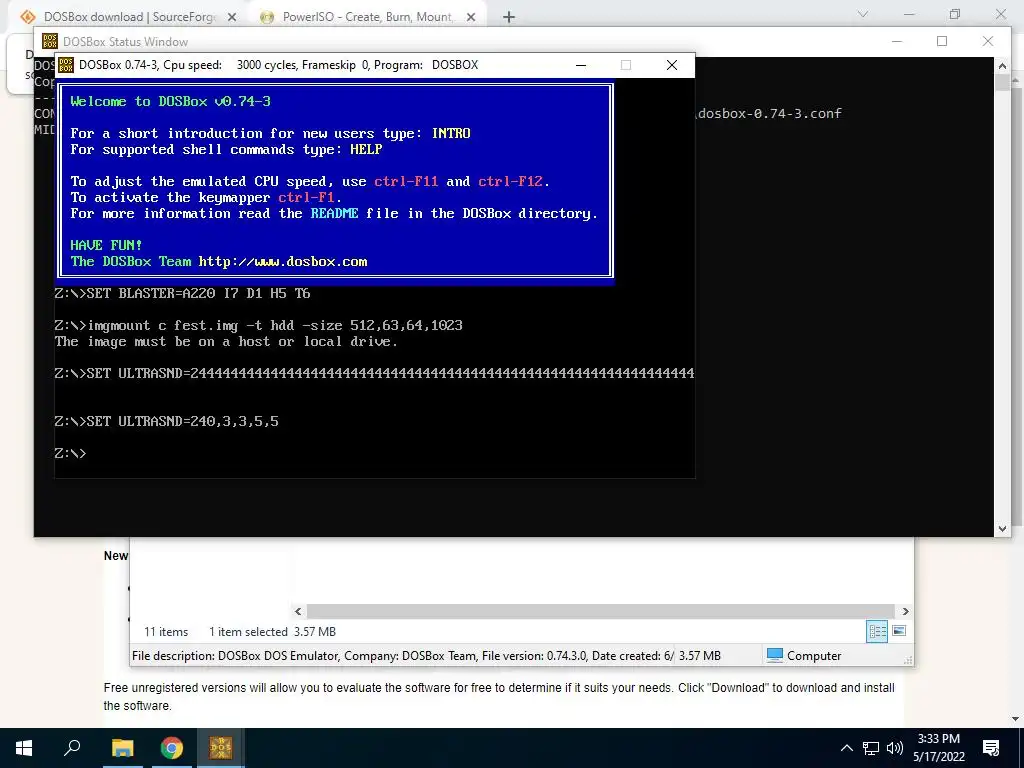Click the DOSBox 0.74-3 window title icon
This screenshot has width=1024, height=768.
pyautogui.click(x=66, y=65)
